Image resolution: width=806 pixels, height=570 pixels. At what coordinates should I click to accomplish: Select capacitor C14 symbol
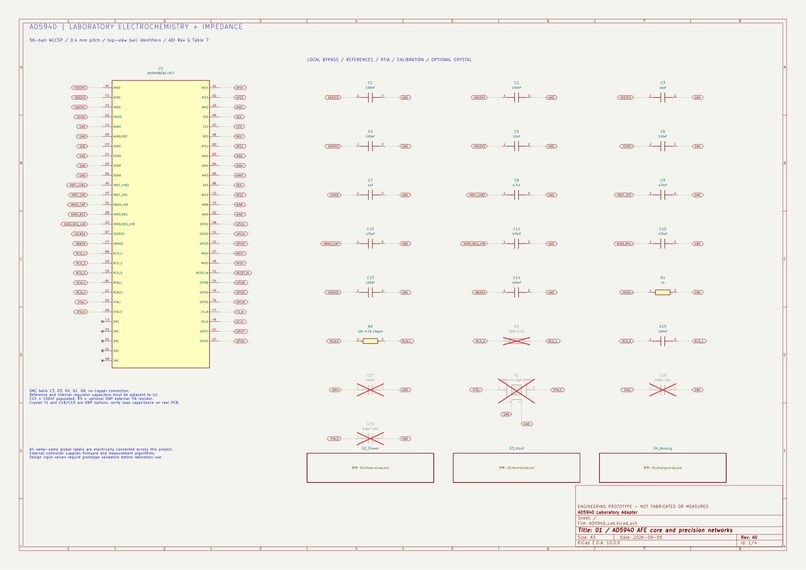pos(516,292)
